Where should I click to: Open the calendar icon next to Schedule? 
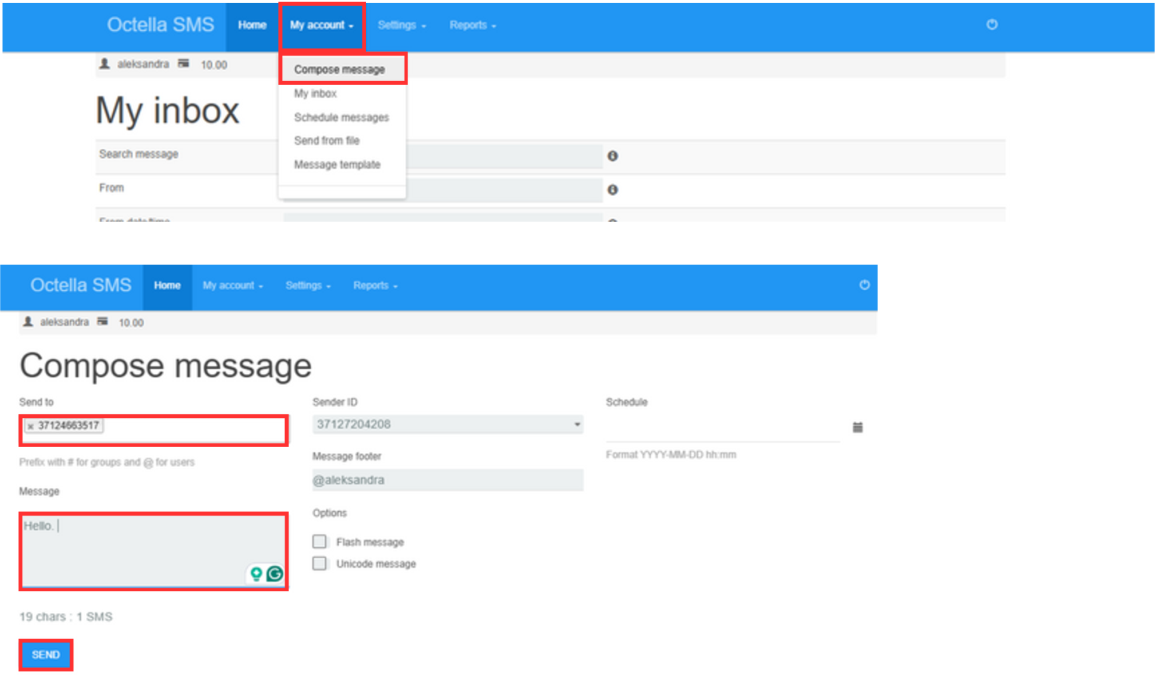(x=857, y=427)
